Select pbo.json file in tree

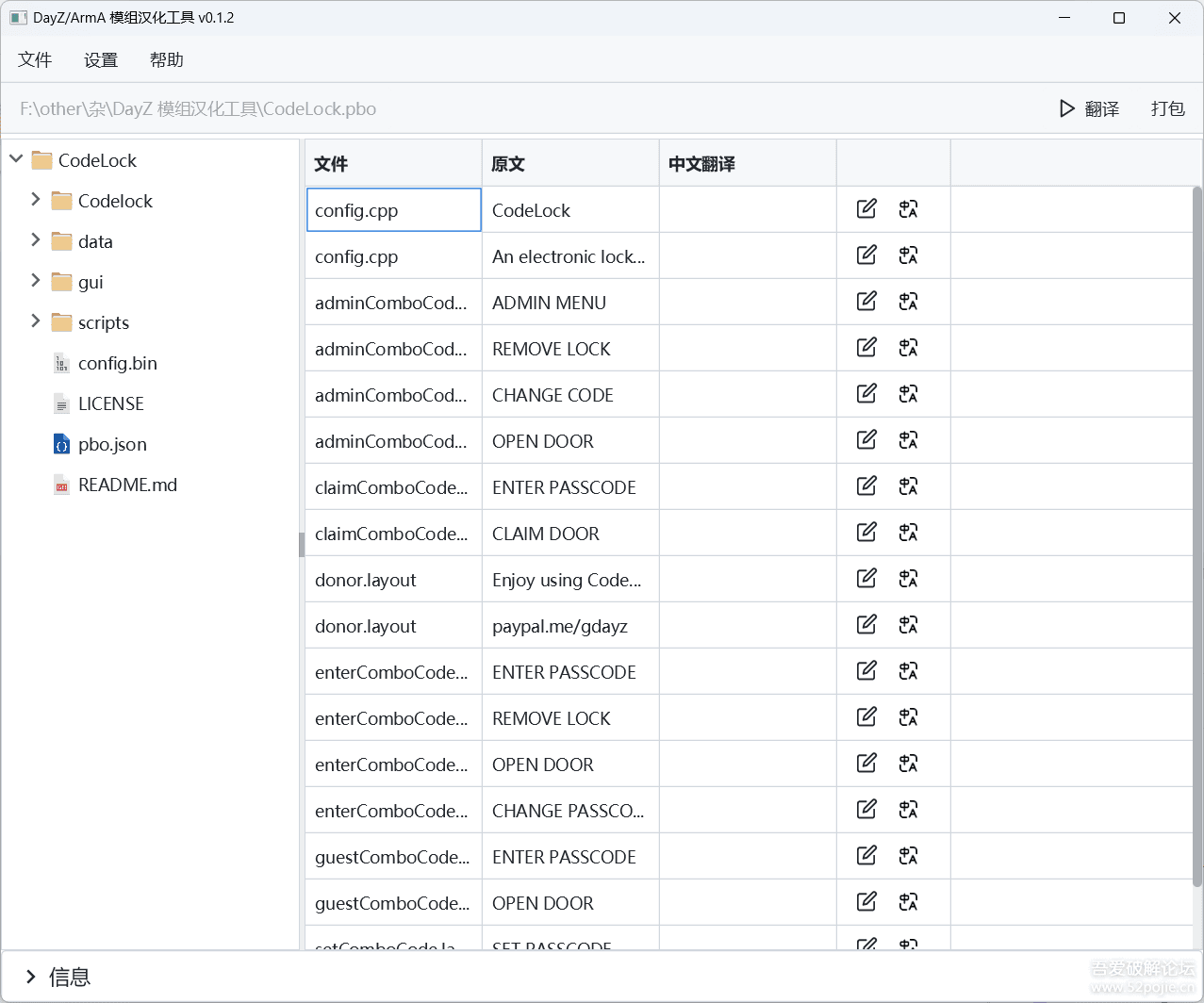pos(112,445)
